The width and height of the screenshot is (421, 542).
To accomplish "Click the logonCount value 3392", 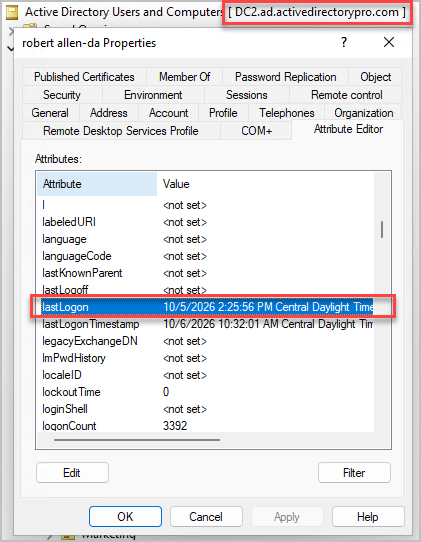I will [x=175, y=426].
